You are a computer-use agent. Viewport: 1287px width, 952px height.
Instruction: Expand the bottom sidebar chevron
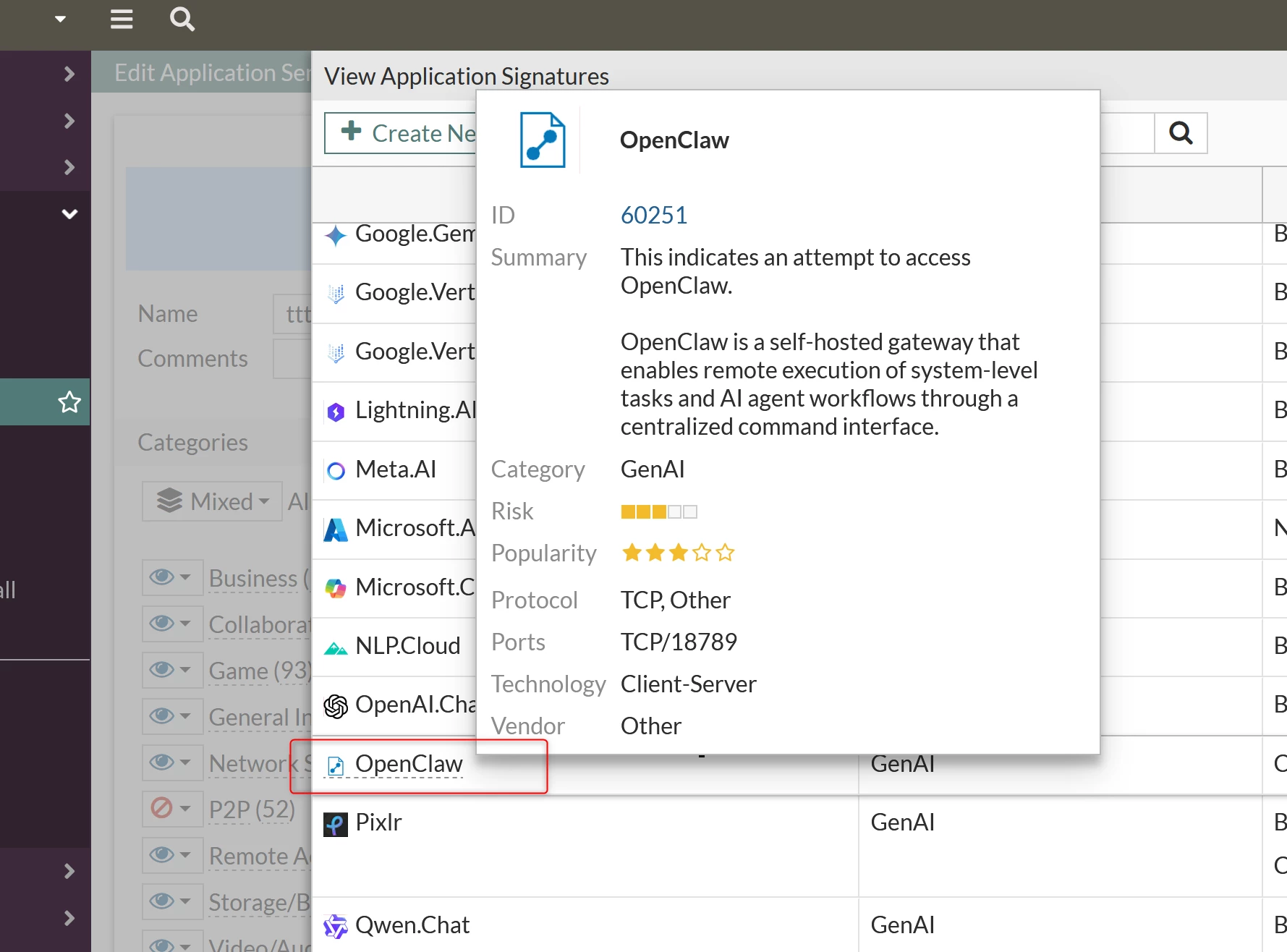coord(69,918)
